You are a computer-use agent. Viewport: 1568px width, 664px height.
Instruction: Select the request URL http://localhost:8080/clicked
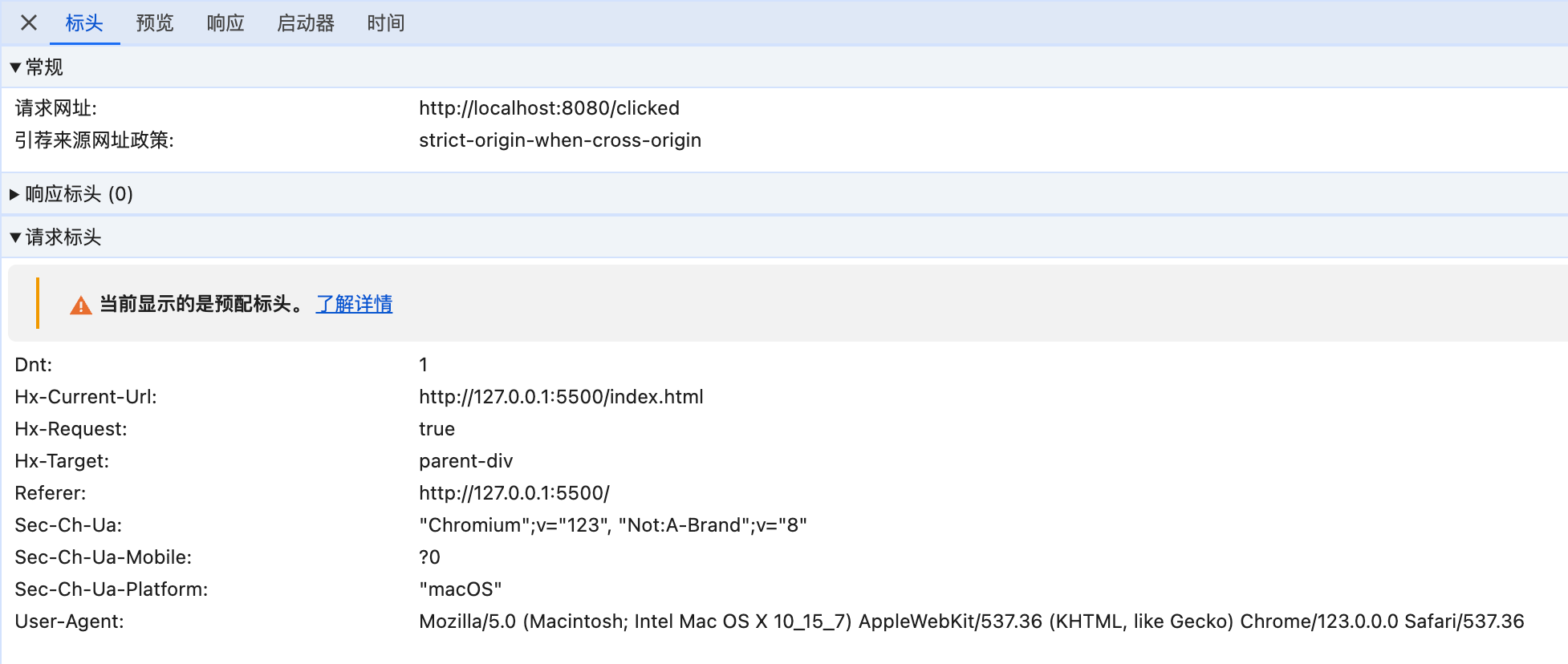[549, 108]
